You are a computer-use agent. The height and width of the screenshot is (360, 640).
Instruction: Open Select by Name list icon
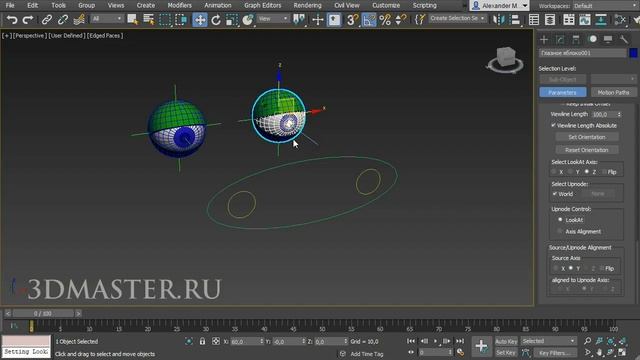click(x=149, y=20)
